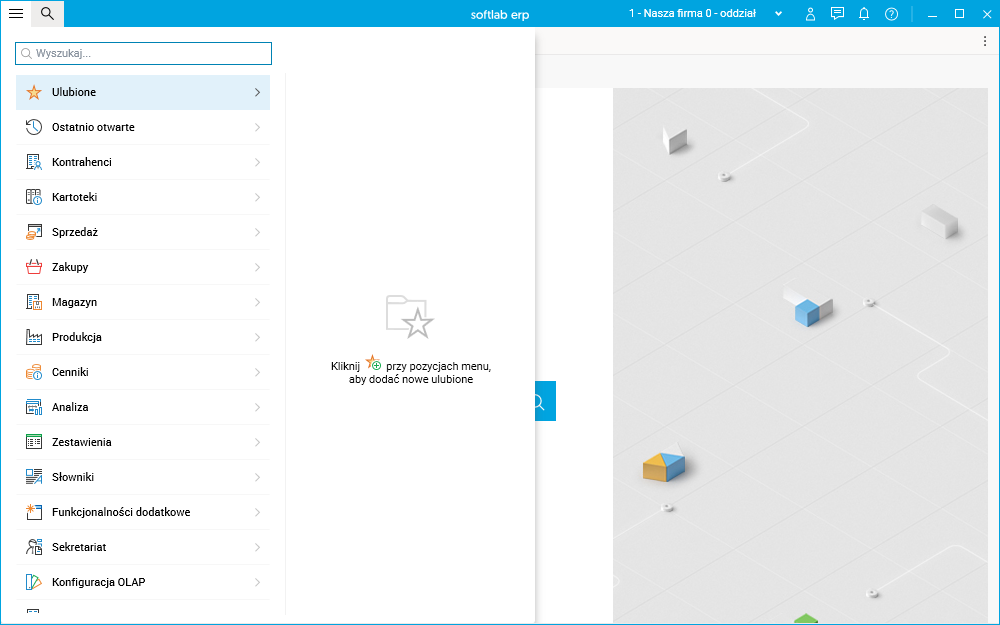The width and height of the screenshot is (1000, 625).
Task: Maximize the softlab erp window
Action: point(959,13)
